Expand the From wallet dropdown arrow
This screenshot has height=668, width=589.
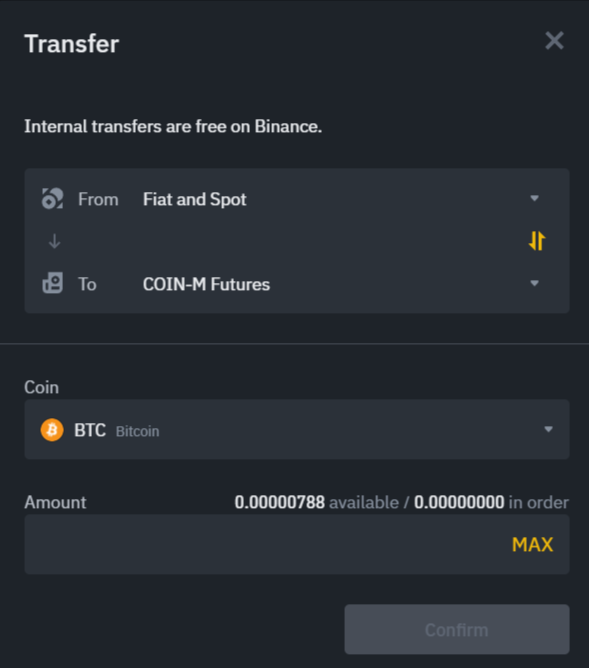pyautogui.click(x=534, y=198)
